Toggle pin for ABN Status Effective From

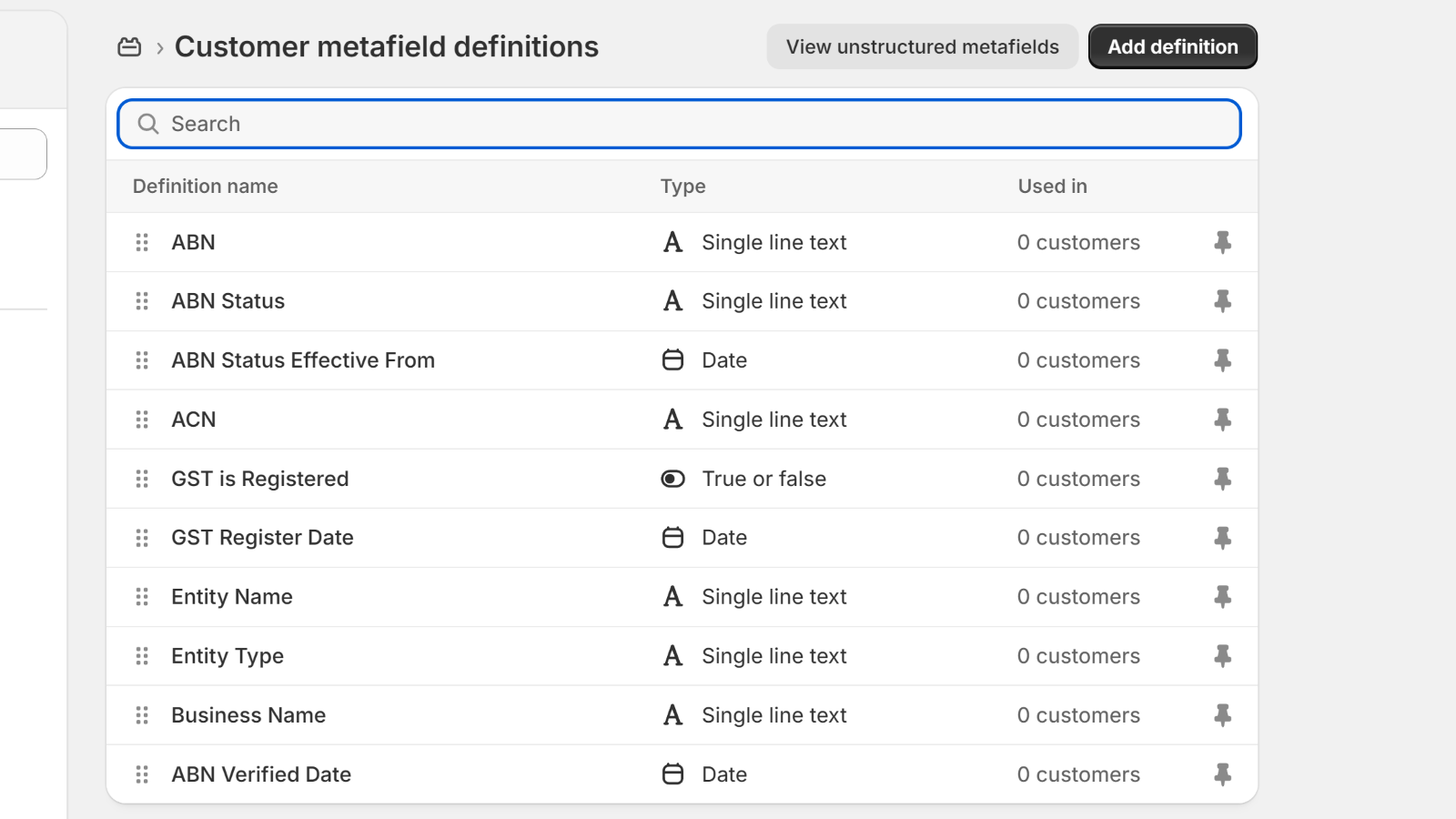pos(1223,360)
